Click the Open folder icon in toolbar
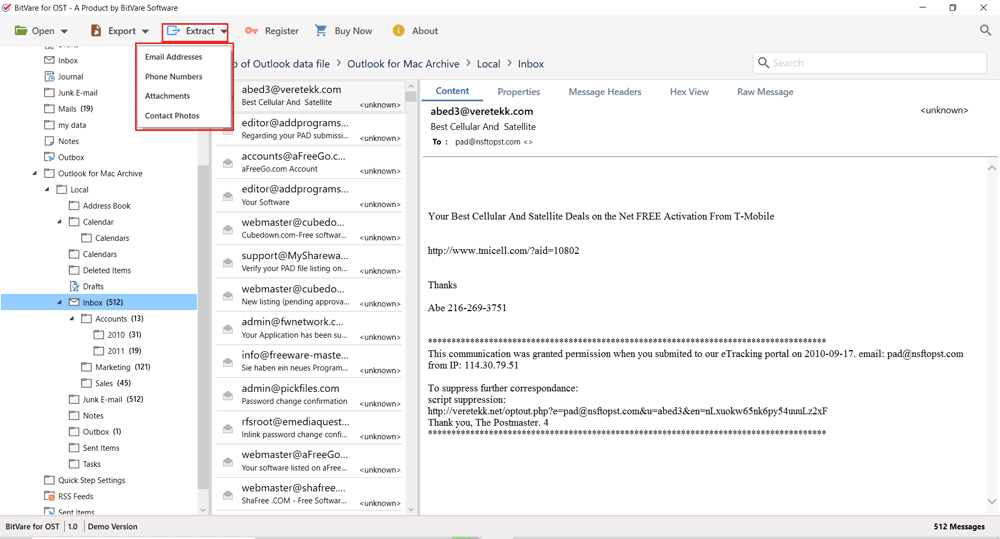 point(21,31)
